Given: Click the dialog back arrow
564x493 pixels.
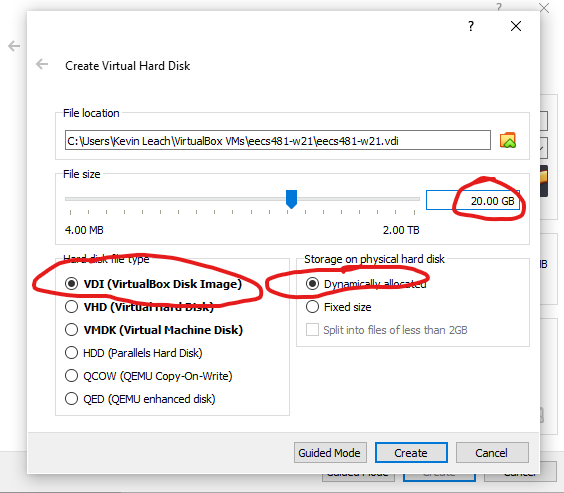Looking at the screenshot, I should 42,64.
